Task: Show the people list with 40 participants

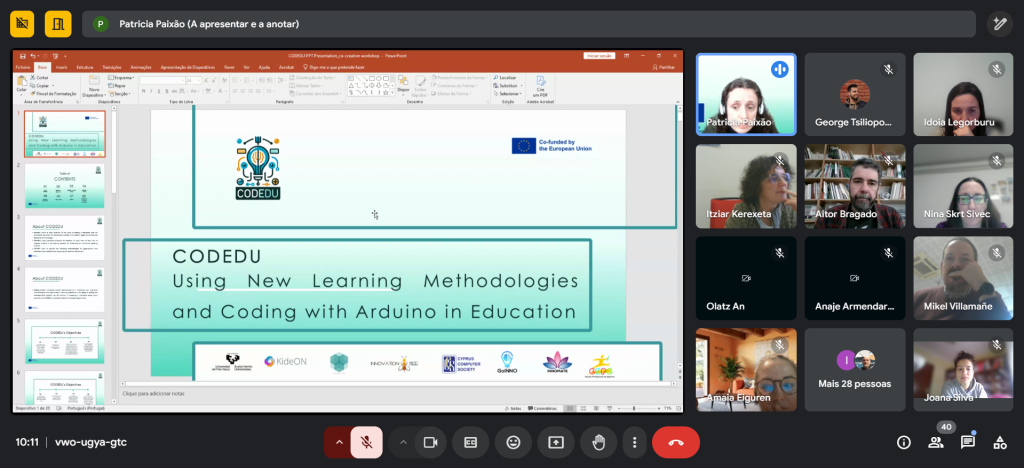Action: (x=936, y=442)
